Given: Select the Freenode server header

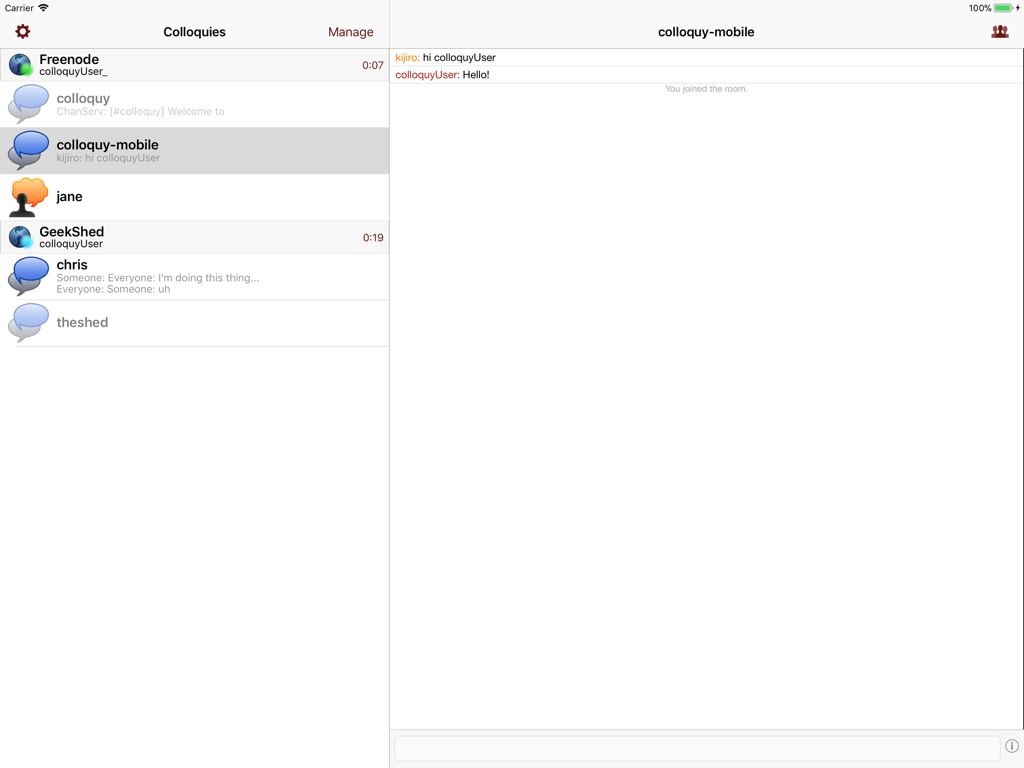Looking at the screenshot, I should (x=195, y=65).
